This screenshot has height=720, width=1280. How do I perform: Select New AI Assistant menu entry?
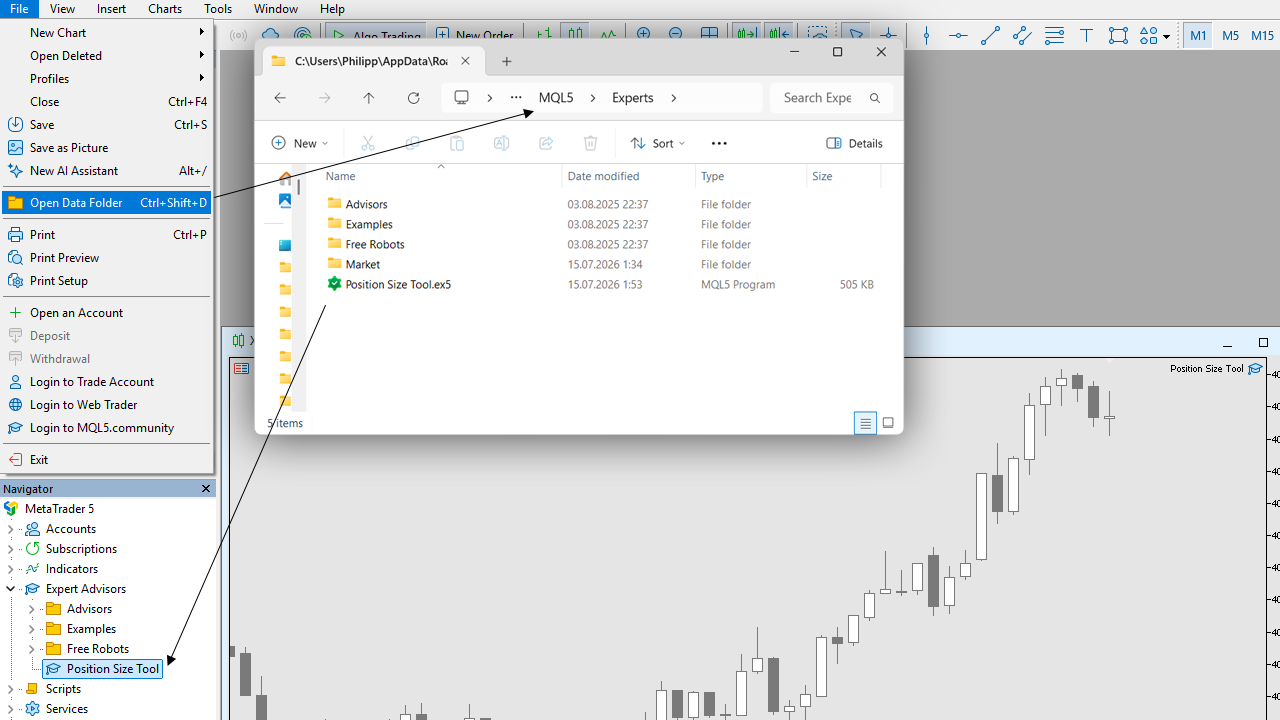(106, 171)
